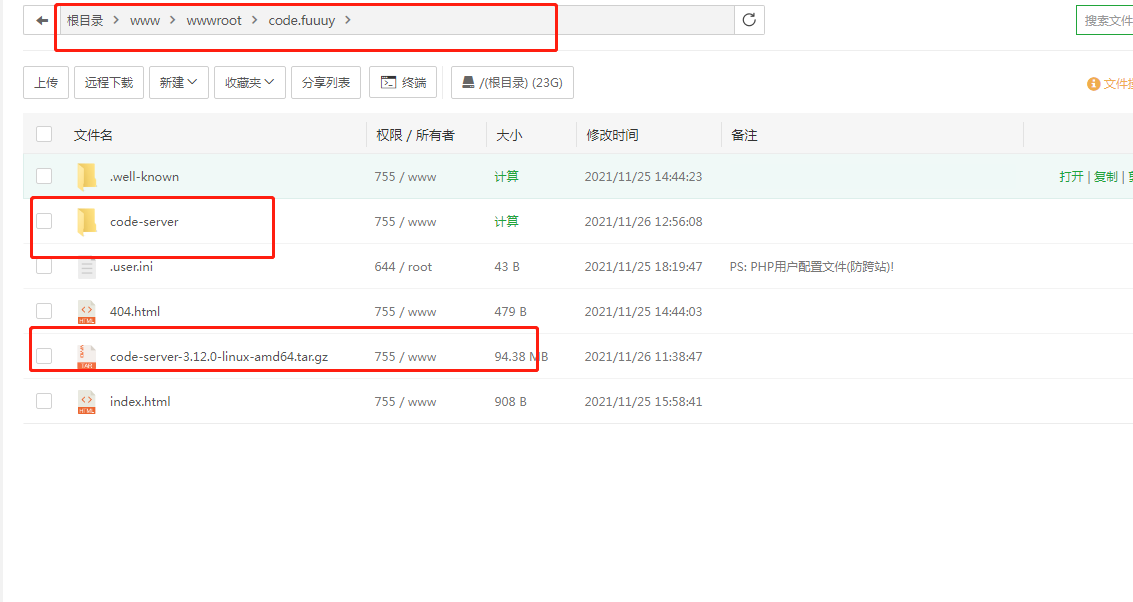Click the 479 B size value
The height and width of the screenshot is (602, 1133).
(510, 311)
